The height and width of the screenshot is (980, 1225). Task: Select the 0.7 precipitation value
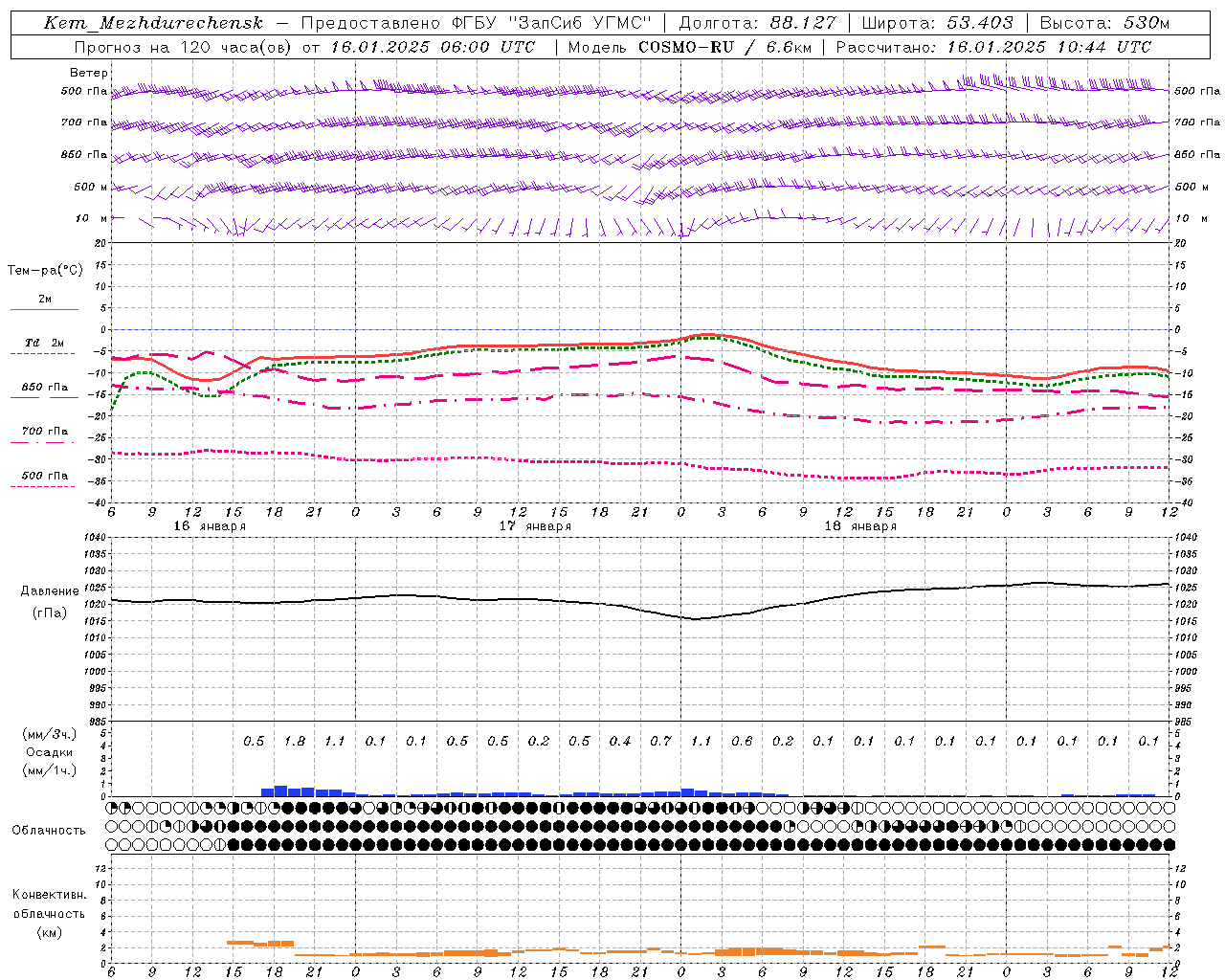click(x=660, y=742)
